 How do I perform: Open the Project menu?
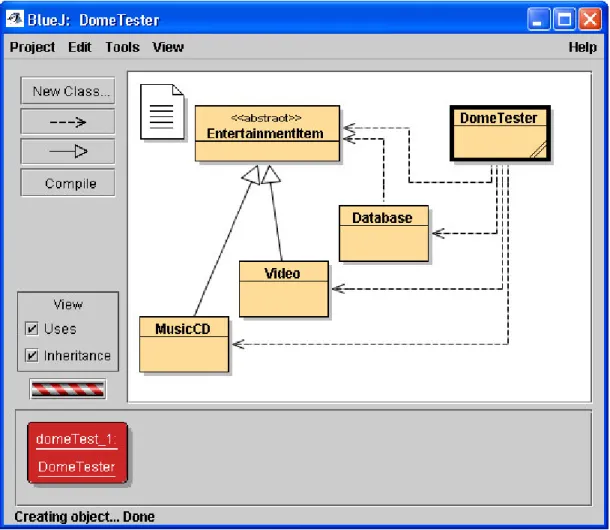point(32,47)
